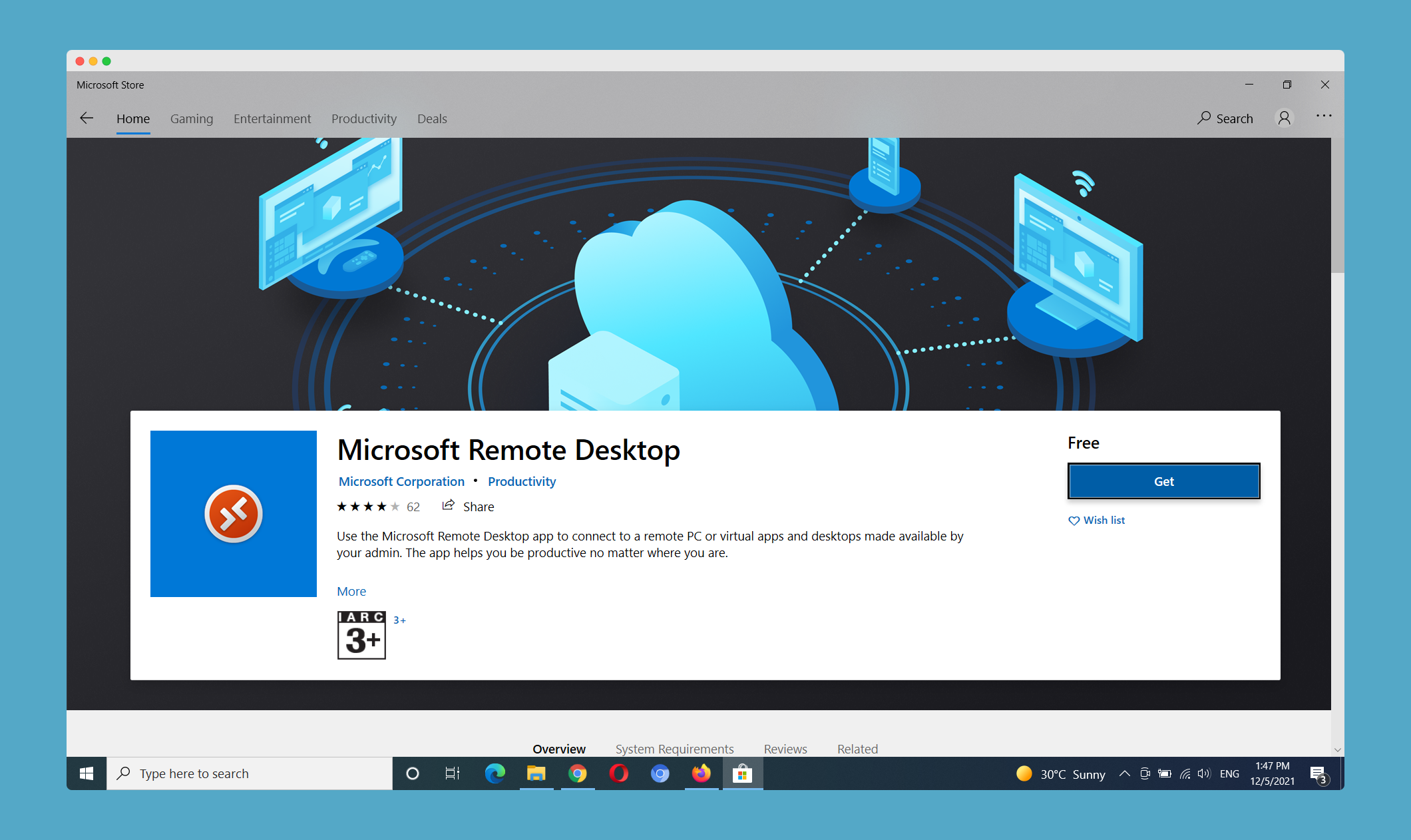Click the taskbar search box
This screenshot has width=1411, height=840.
coord(250,773)
